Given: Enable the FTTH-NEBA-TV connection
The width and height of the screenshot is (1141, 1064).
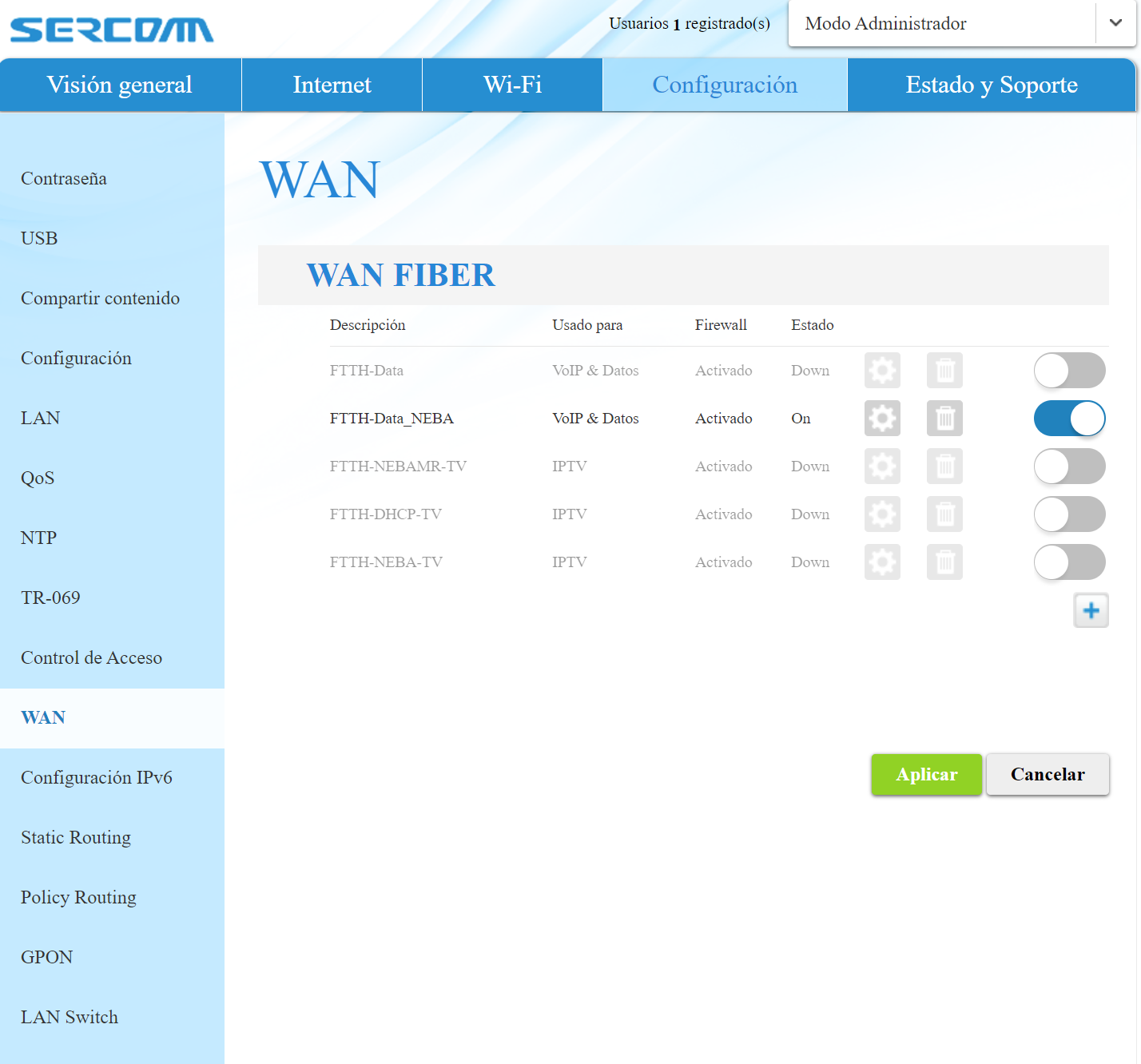Looking at the screenshot, I should point(1070,562).
